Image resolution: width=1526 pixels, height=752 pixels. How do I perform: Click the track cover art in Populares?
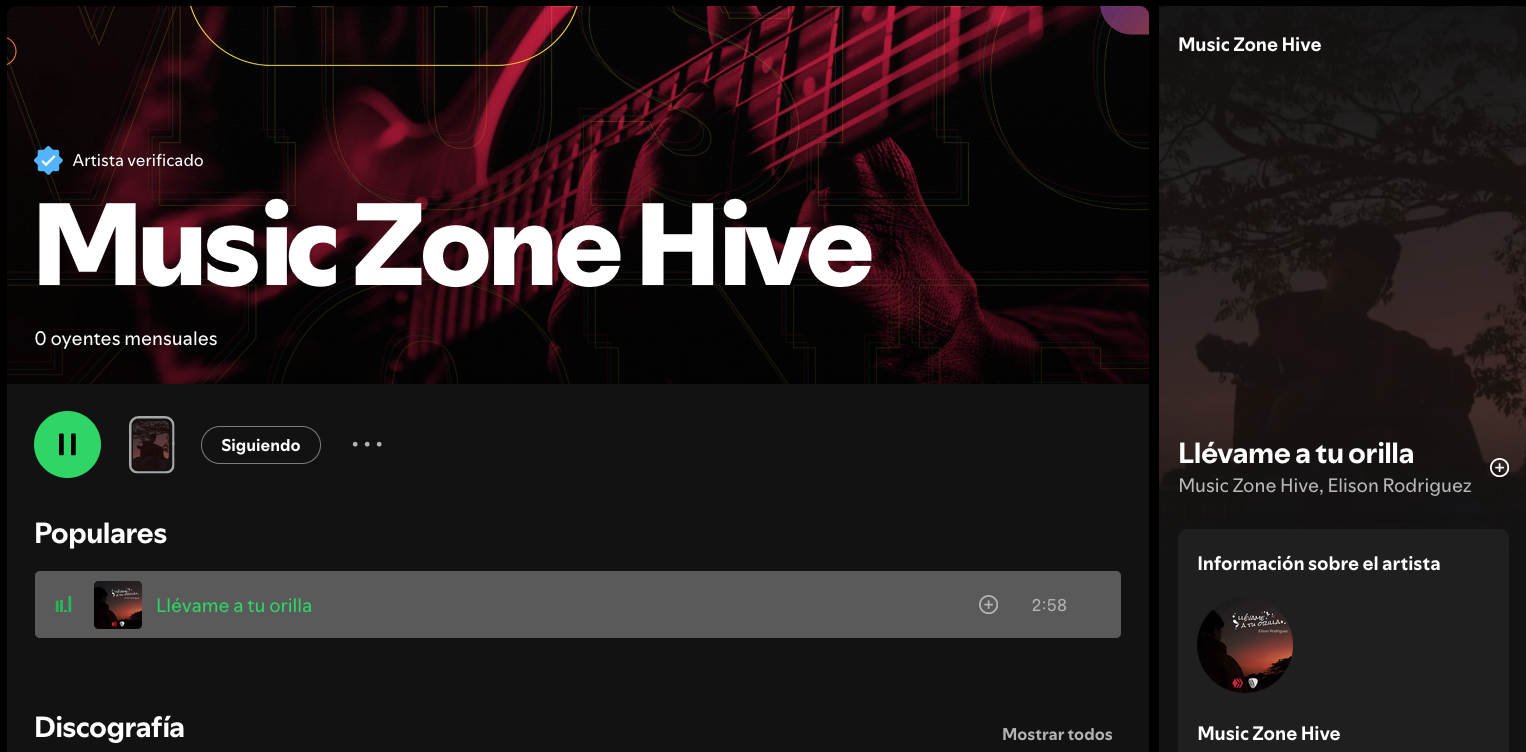click(118, 605)
